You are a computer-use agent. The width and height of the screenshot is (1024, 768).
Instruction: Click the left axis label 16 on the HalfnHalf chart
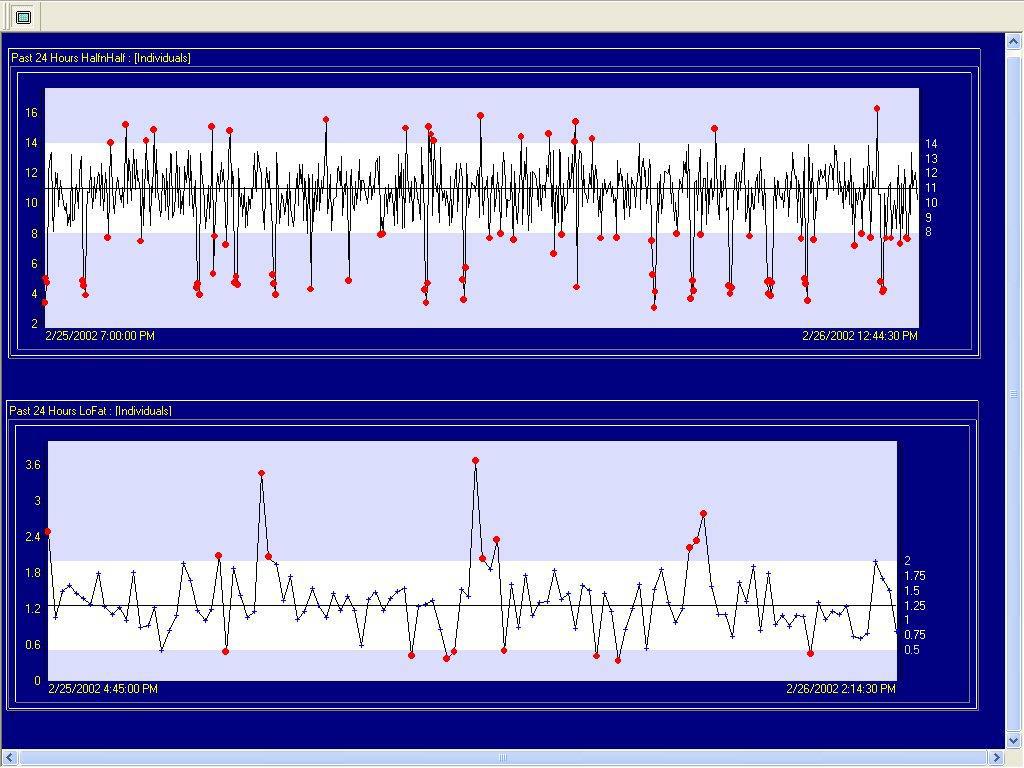(31, 112)
